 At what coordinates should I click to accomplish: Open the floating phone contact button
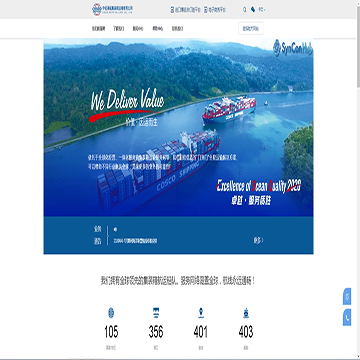347,317
